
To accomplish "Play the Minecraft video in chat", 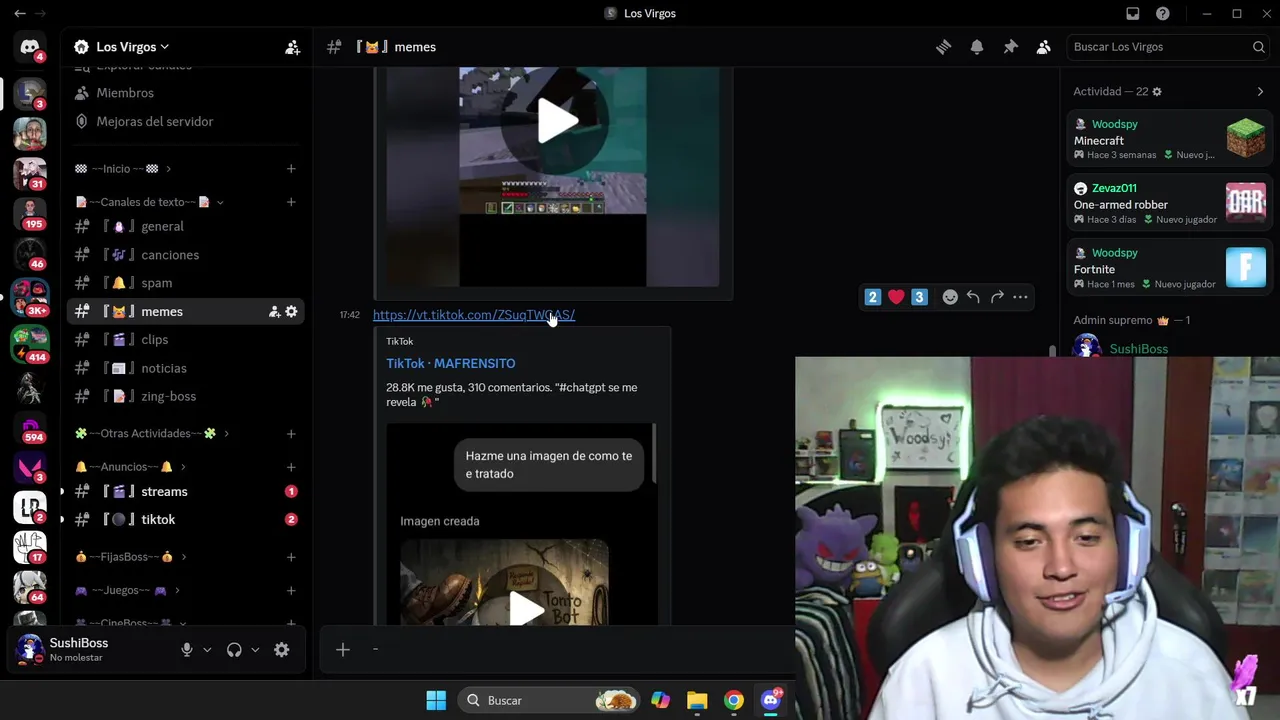I will pos(557,122).
